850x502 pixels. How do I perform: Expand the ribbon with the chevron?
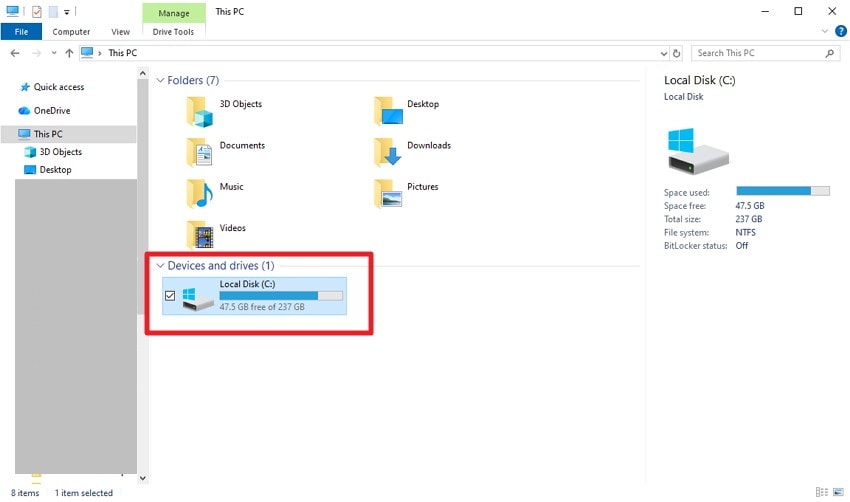click(x=825, y=31)
